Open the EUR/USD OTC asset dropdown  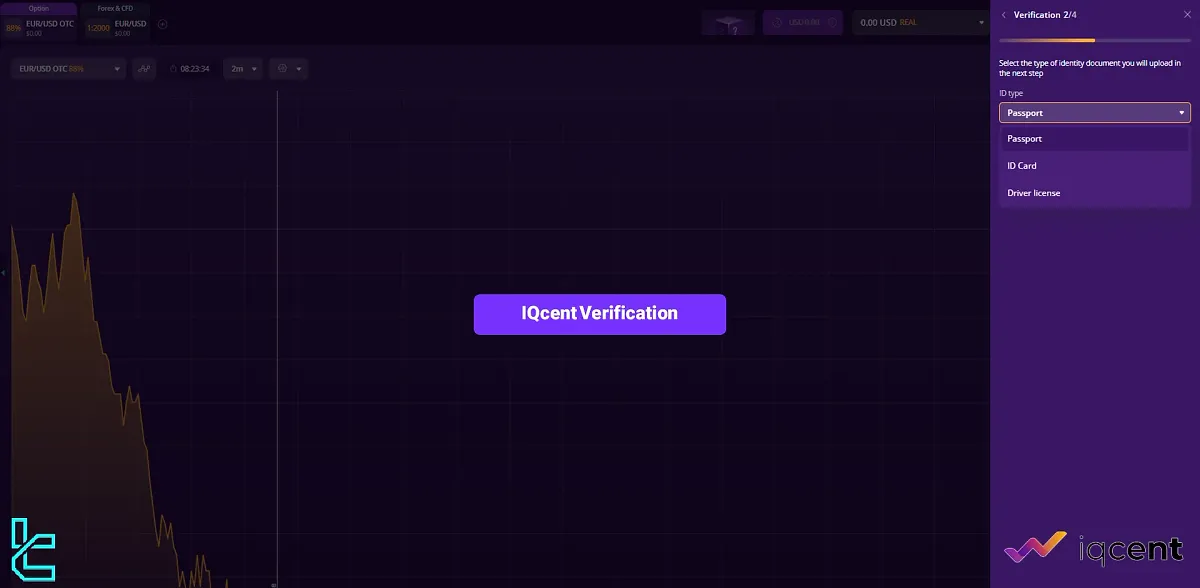coord(67,68)
